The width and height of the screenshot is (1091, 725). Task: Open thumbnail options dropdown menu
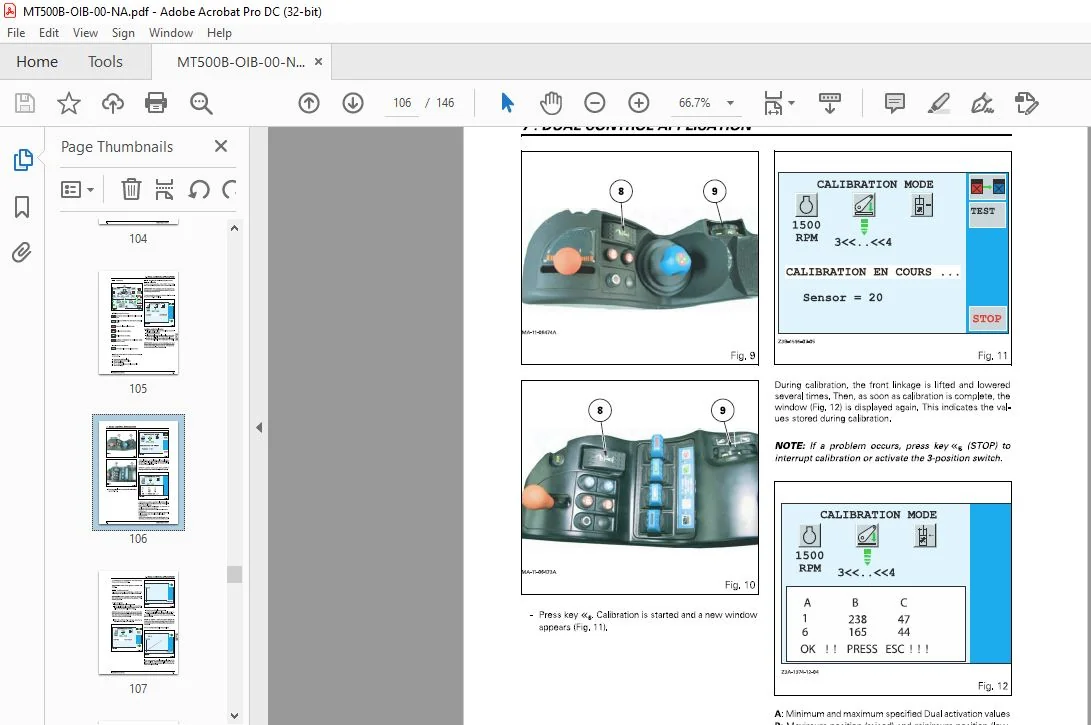pos(77,189)
